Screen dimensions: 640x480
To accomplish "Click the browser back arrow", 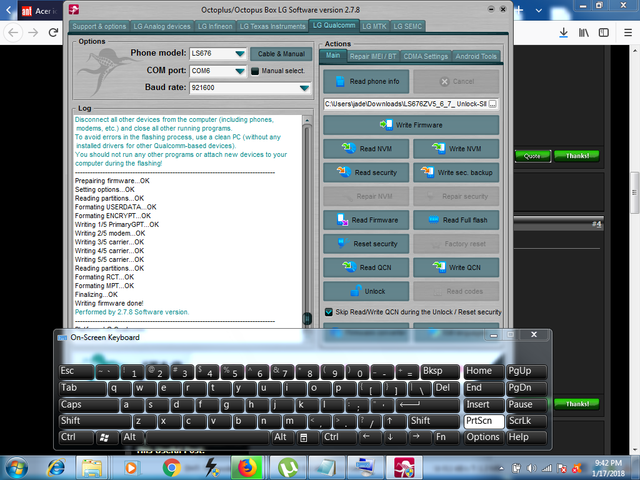I will (x=13, y=33).
